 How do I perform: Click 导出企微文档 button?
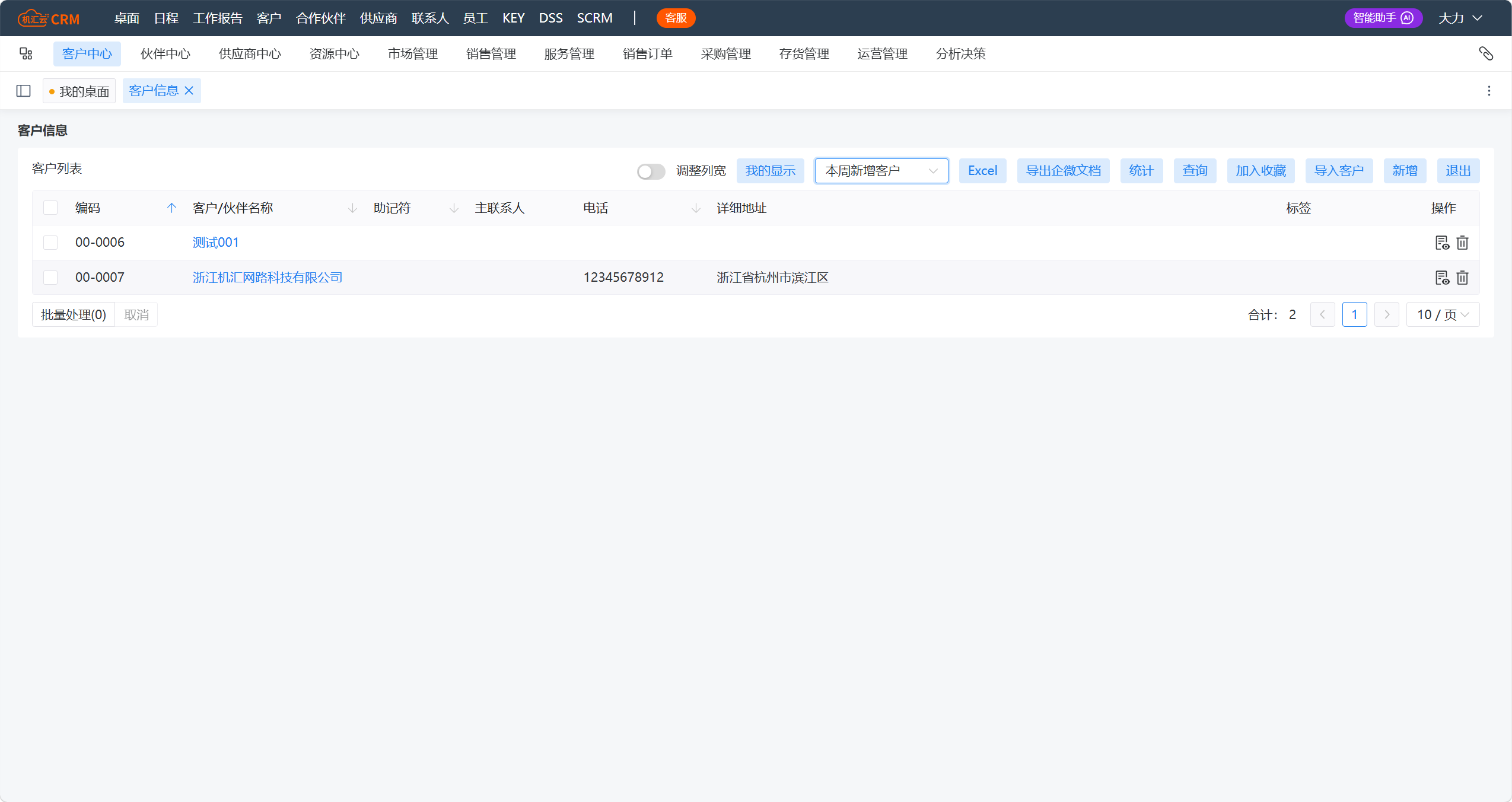click(x=1064, y=171)
